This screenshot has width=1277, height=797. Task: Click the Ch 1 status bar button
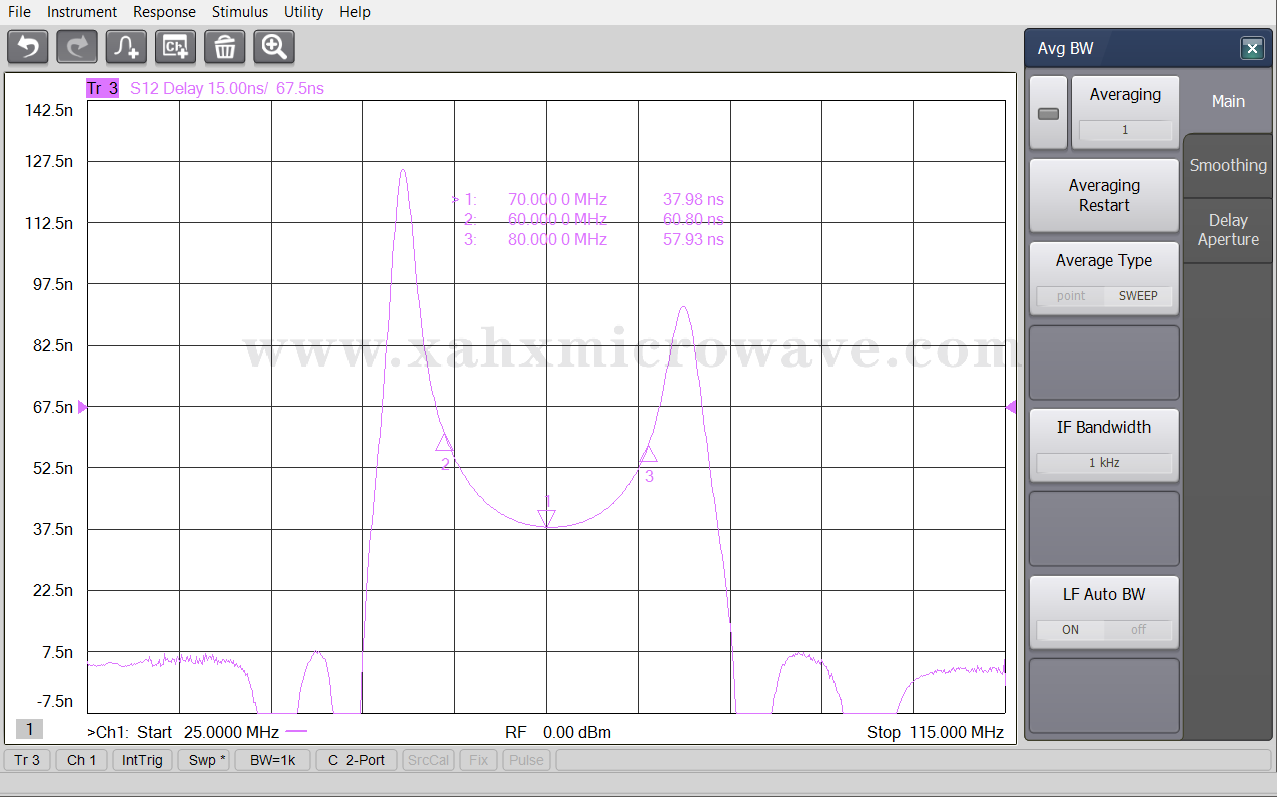coord(82,760)
